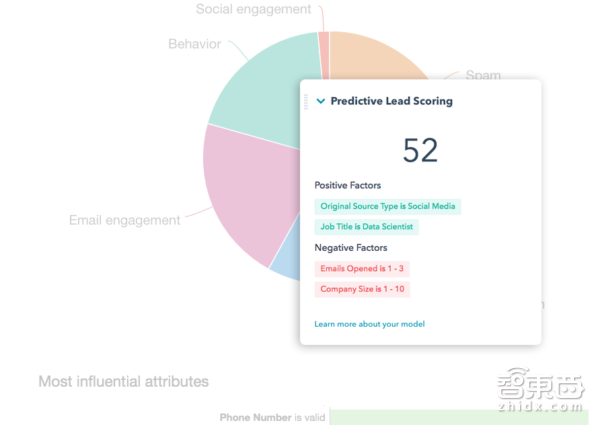Click the drag handle on scoring card
The height and width of the screenshot is (425, 600).
[306, 101]
